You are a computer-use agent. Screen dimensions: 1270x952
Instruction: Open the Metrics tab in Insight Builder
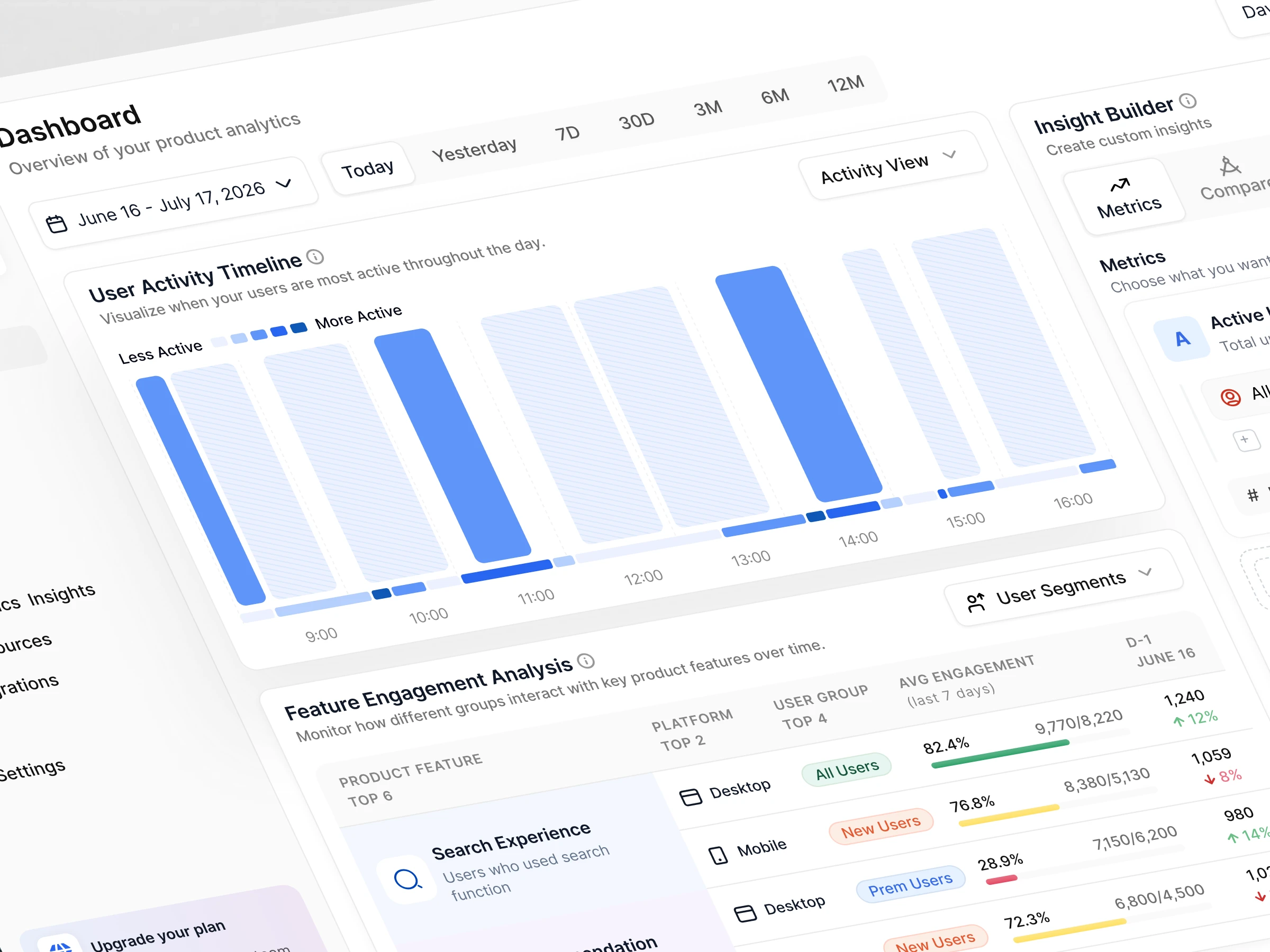pos(1124,197)
